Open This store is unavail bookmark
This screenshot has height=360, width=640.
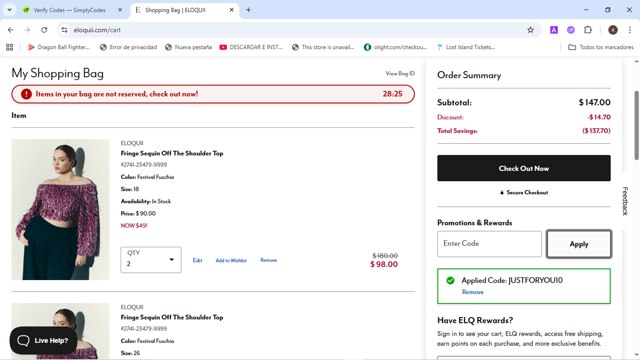coord(323,47)
